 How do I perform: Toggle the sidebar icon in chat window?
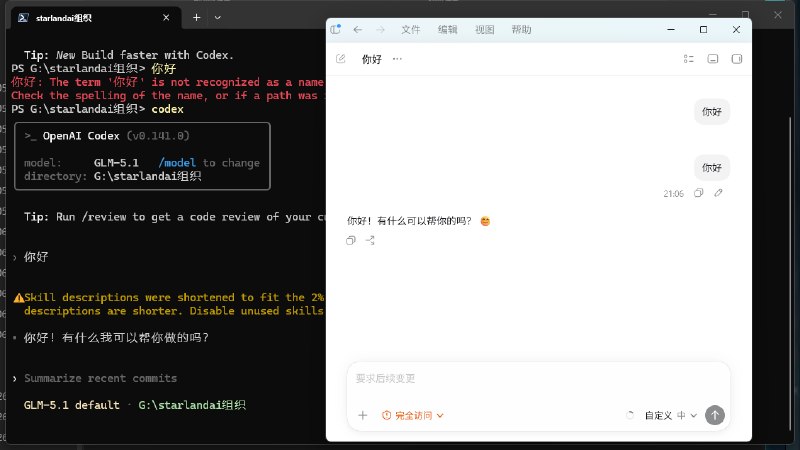click(x=335, y=30)
